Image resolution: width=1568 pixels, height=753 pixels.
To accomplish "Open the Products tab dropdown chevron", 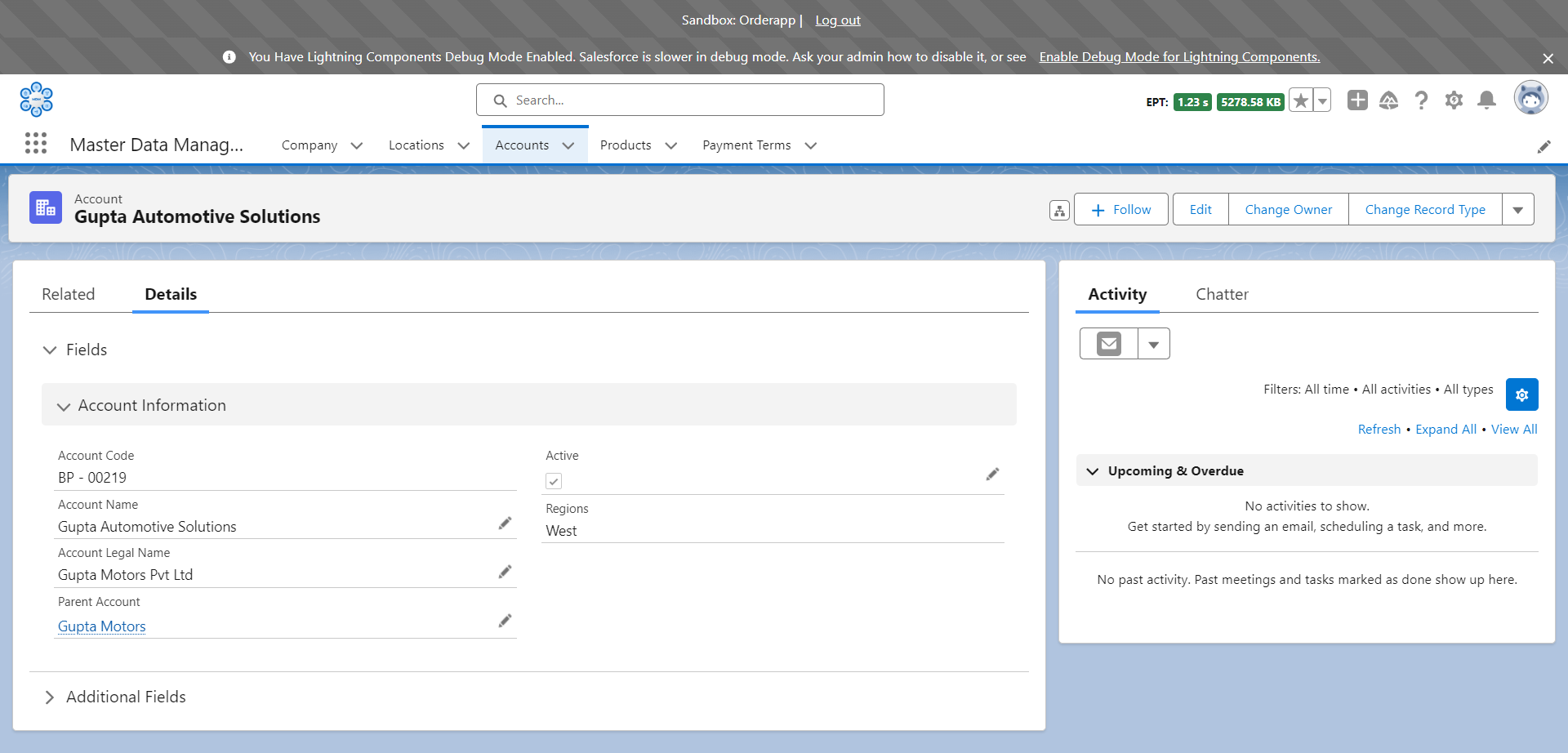I will (671, 145).
